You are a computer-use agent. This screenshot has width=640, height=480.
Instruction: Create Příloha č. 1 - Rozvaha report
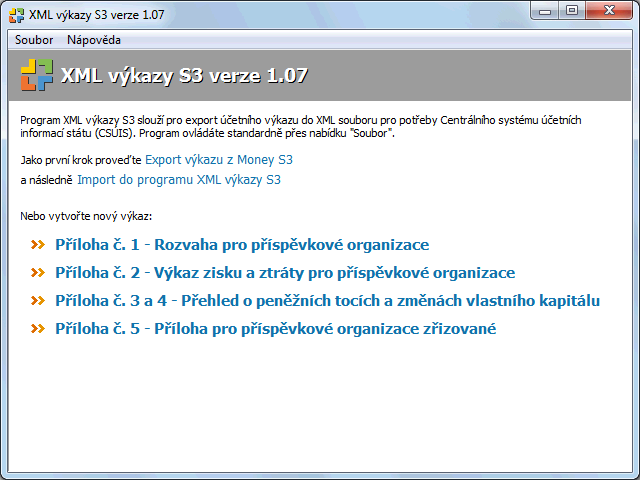(x=242, y=245)
